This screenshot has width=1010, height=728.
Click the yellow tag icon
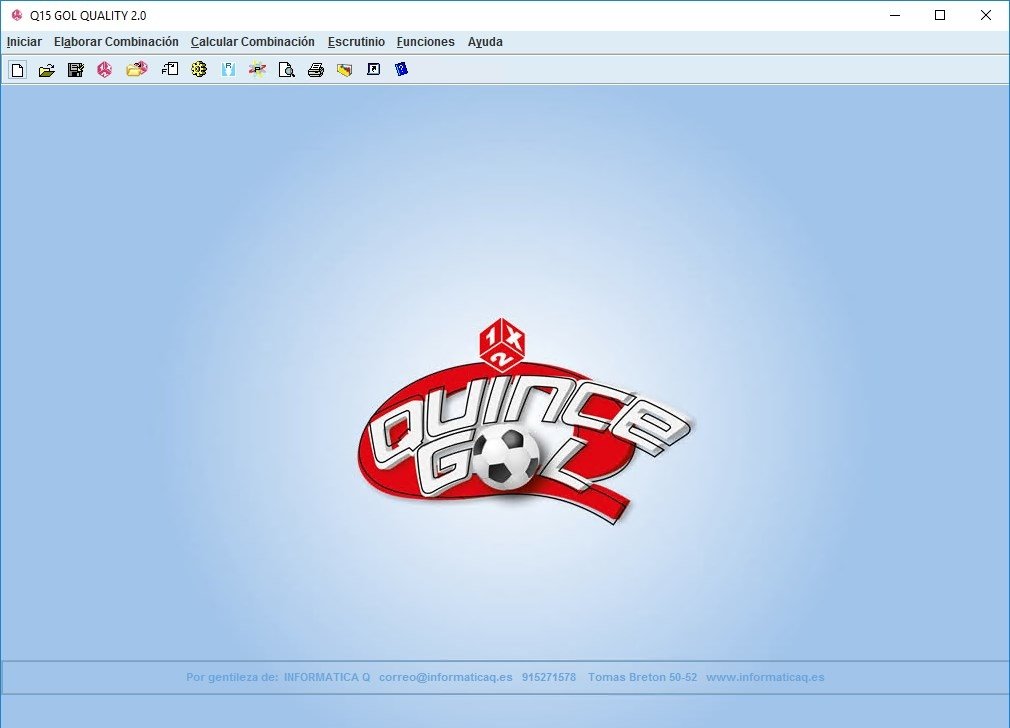tap(345, 70)
